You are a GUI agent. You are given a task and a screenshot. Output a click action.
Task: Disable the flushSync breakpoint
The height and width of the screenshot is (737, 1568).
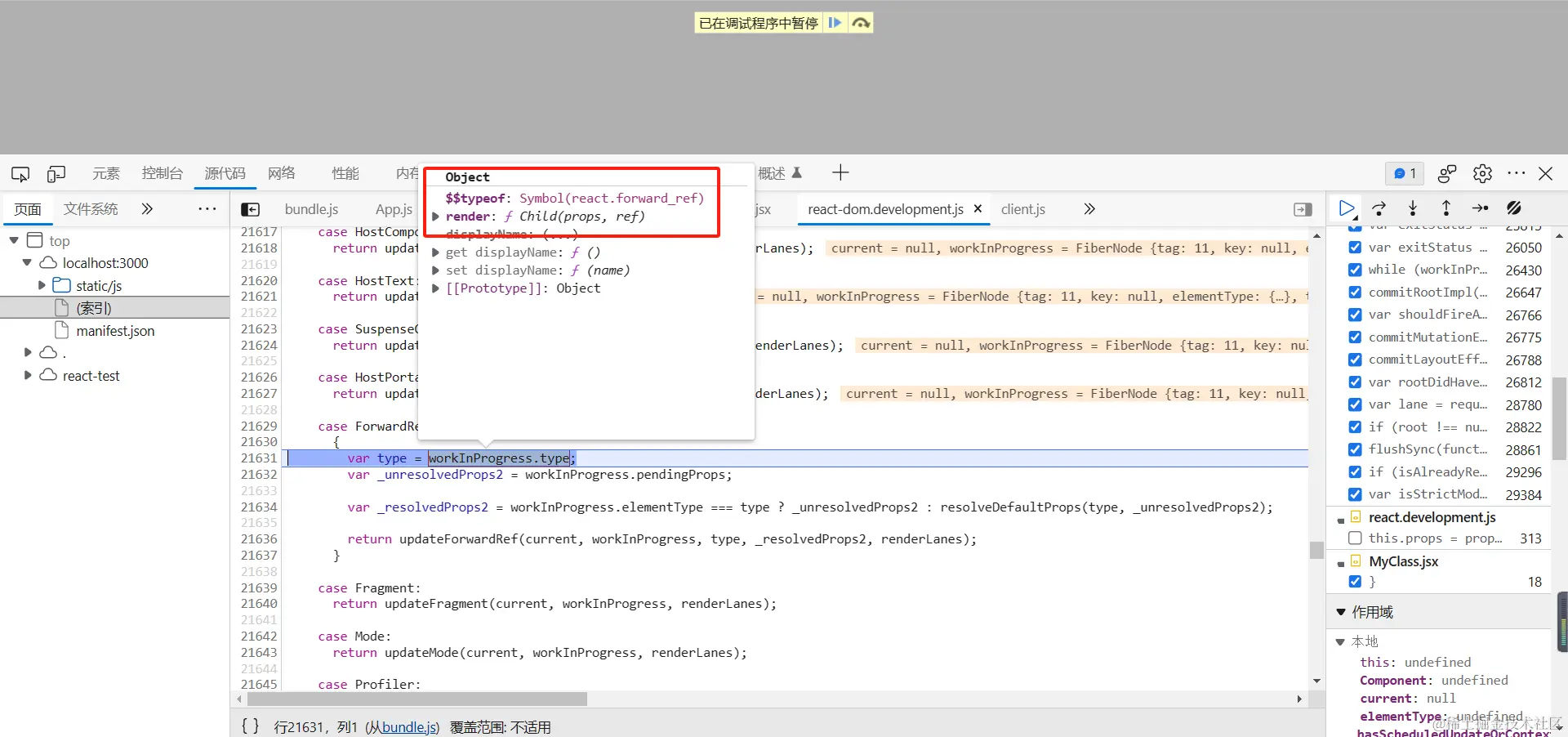1355,449
